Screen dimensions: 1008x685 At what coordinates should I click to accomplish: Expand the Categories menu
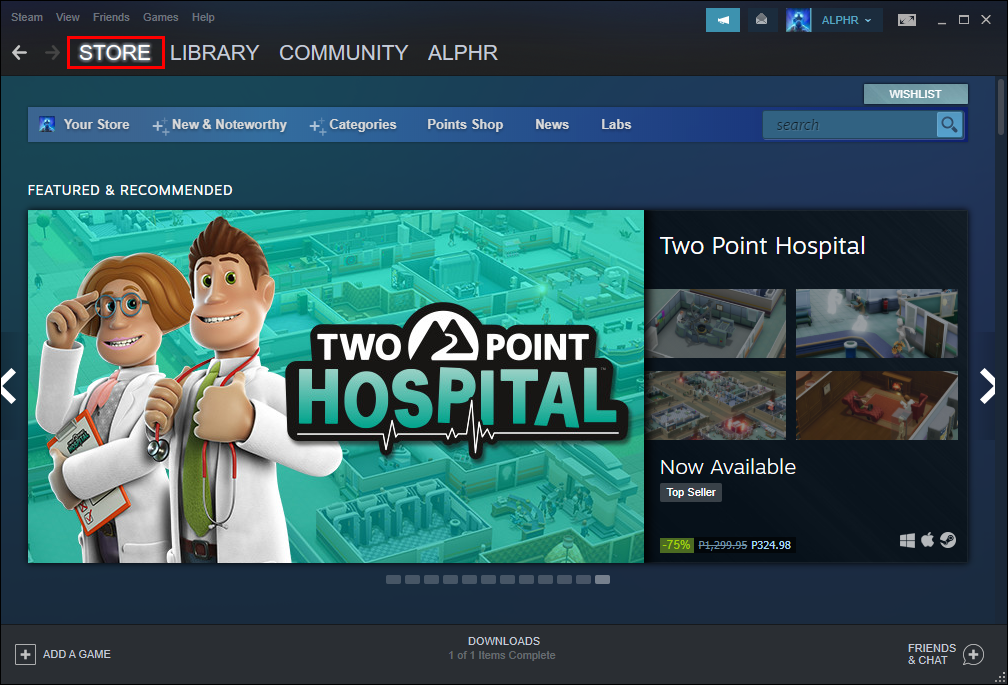(x=353, y=125)
